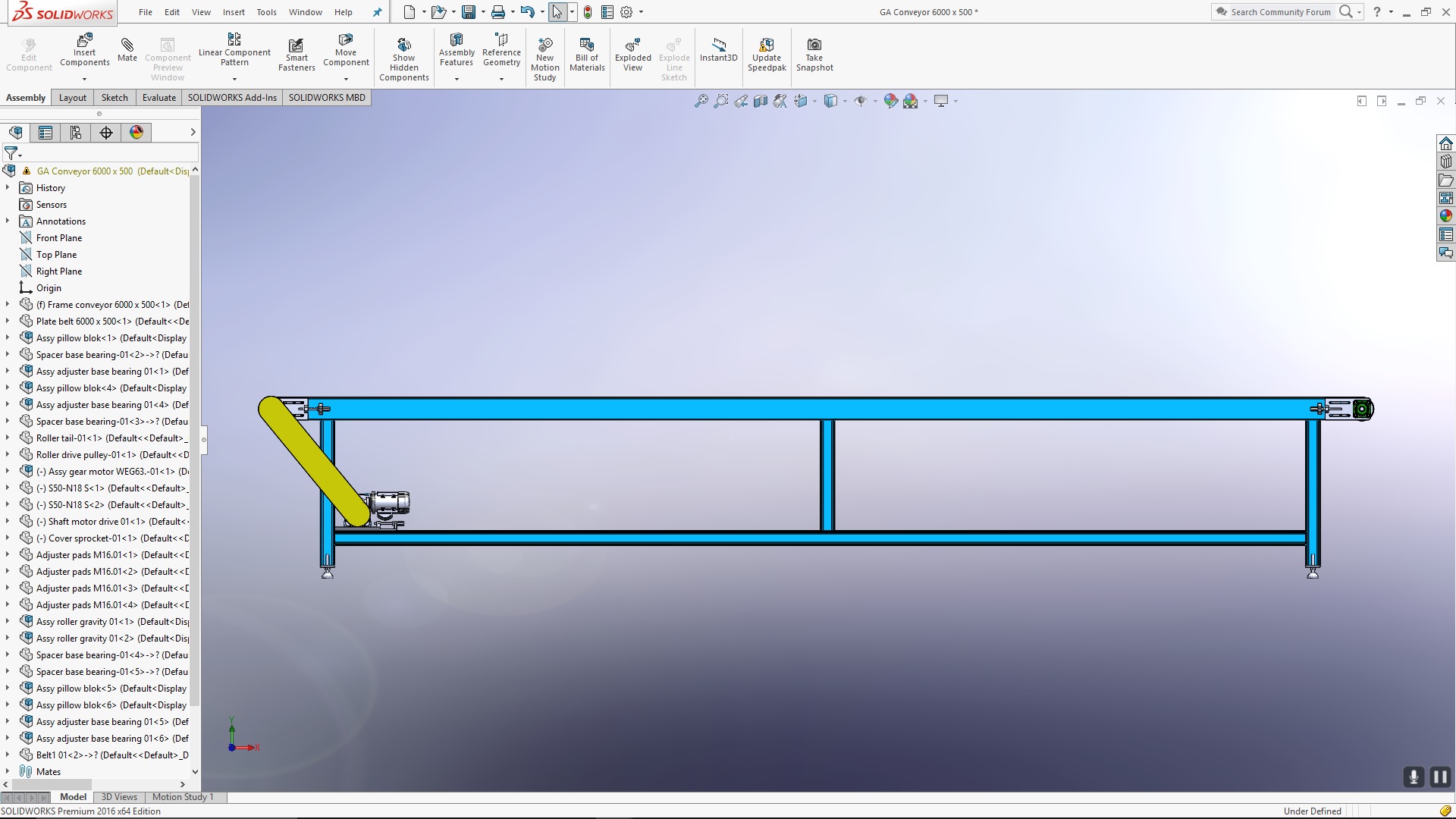Click the microphone button bottom right
The width and height of the screenshot is (1456, 819).
(1414, 777)
